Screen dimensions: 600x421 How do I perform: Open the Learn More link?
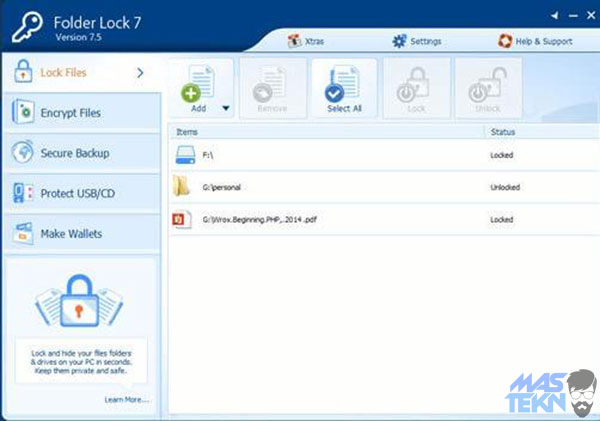[127, 400]
